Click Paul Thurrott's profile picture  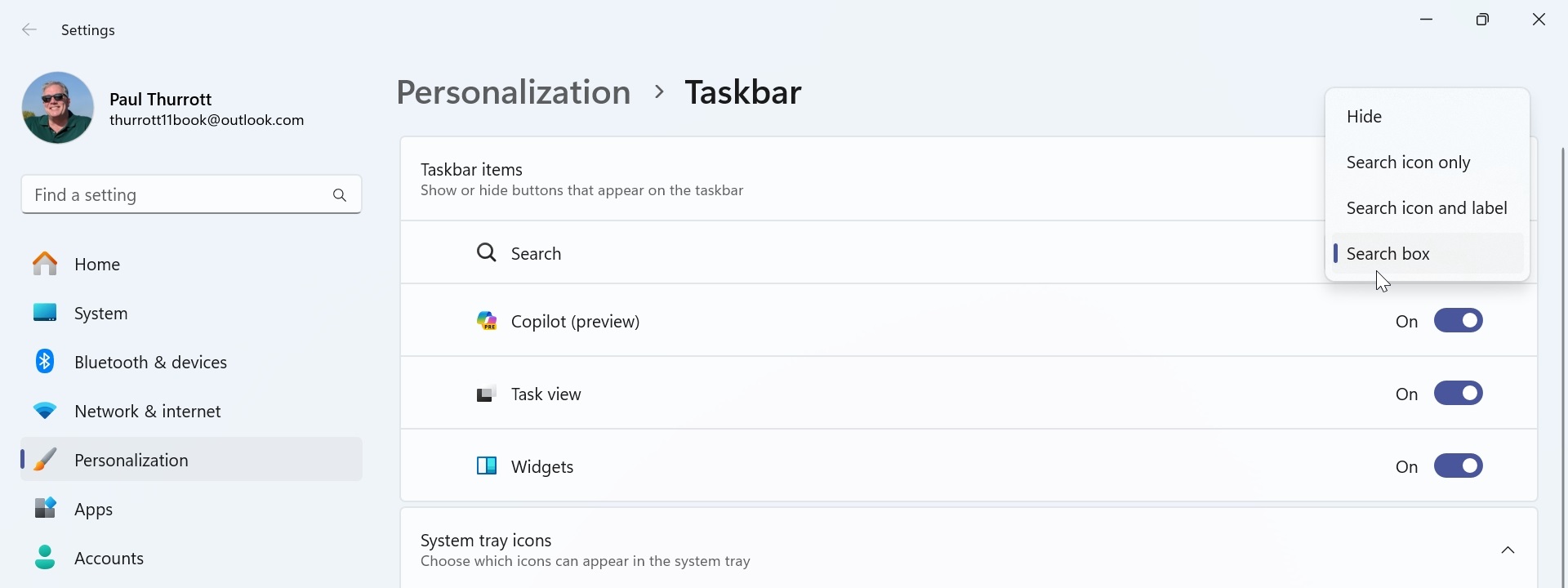tap(58, 108)
